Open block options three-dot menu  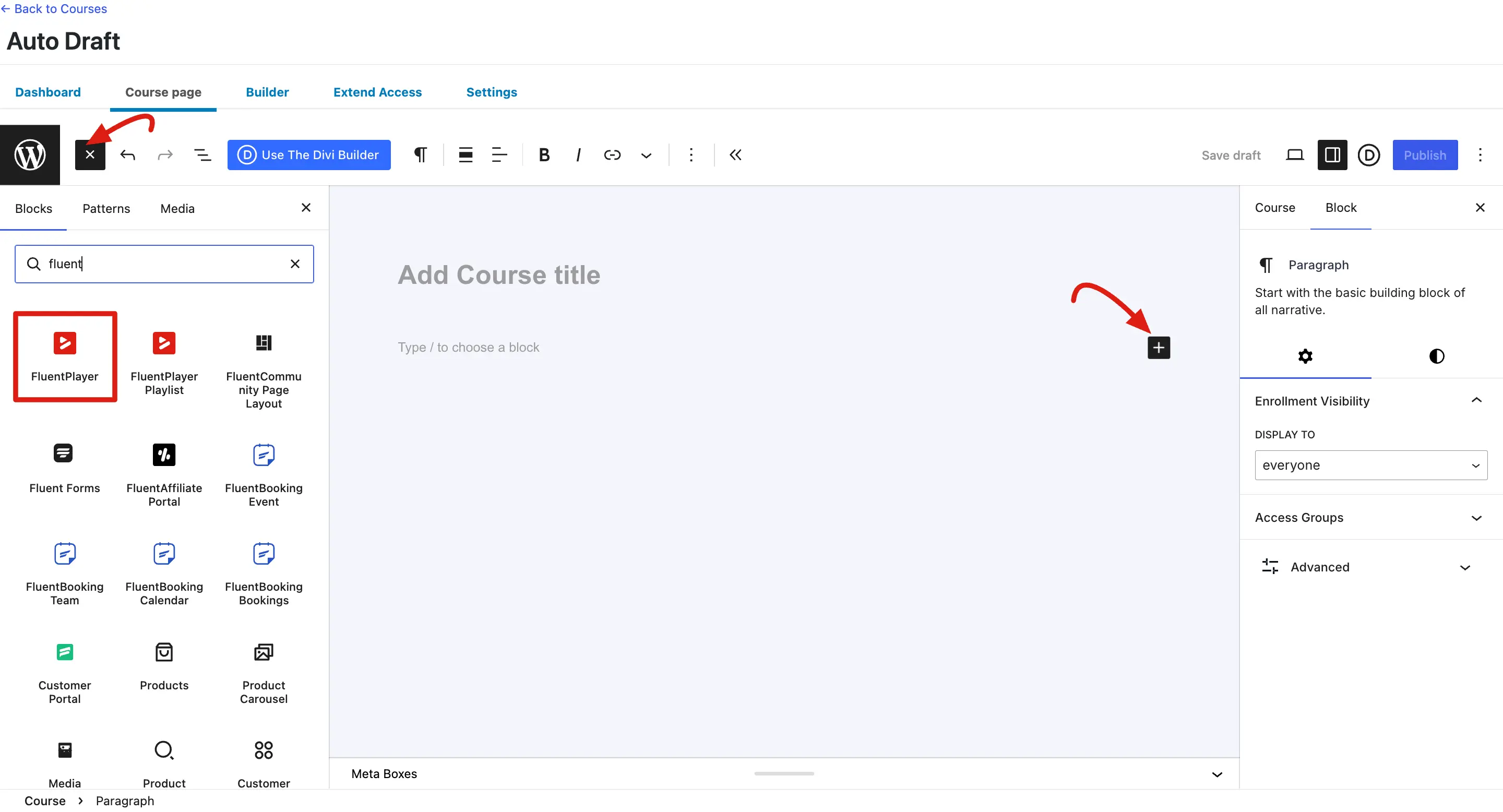691,154
